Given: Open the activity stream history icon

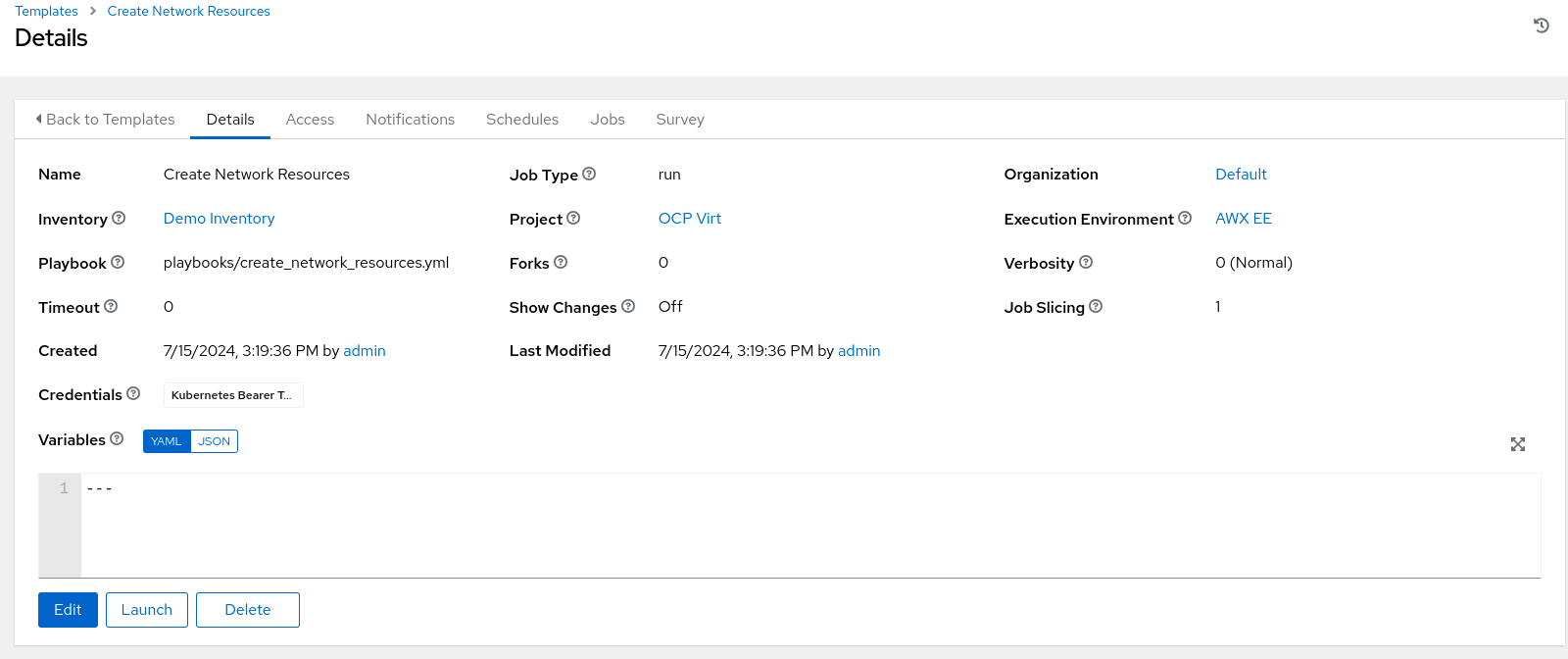Looking at the screenshot, I should point(1541,25).
